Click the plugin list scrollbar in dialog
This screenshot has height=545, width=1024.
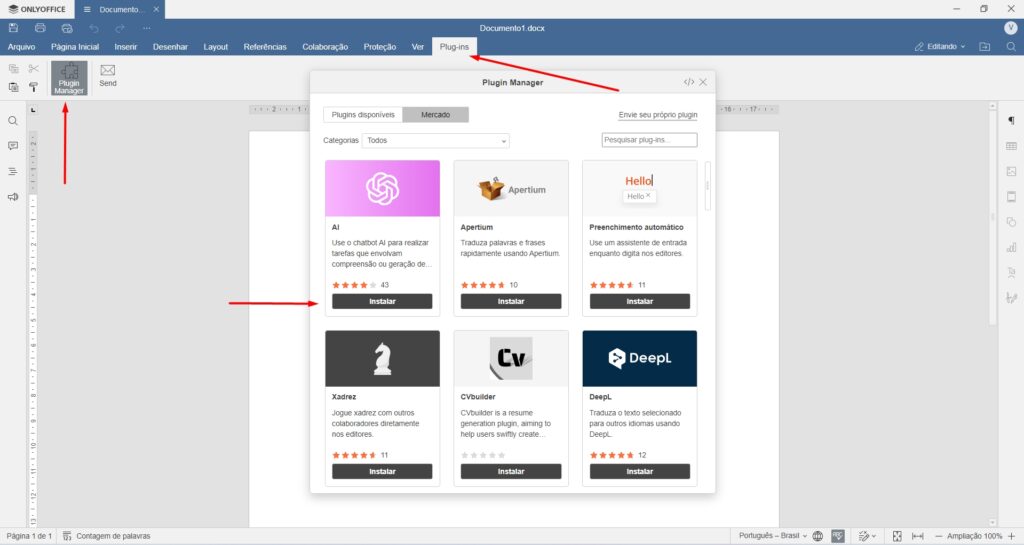(x=707, y=186)
